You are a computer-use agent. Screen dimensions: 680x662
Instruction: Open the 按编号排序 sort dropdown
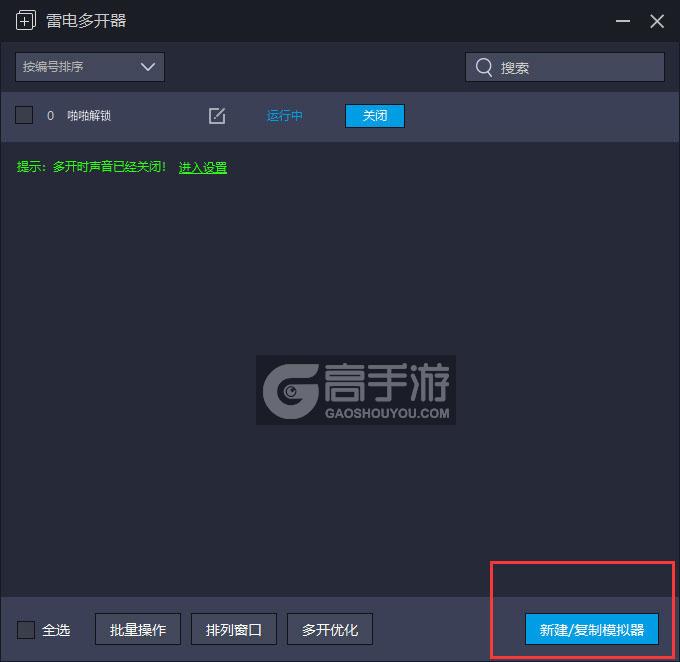[90, 67]
